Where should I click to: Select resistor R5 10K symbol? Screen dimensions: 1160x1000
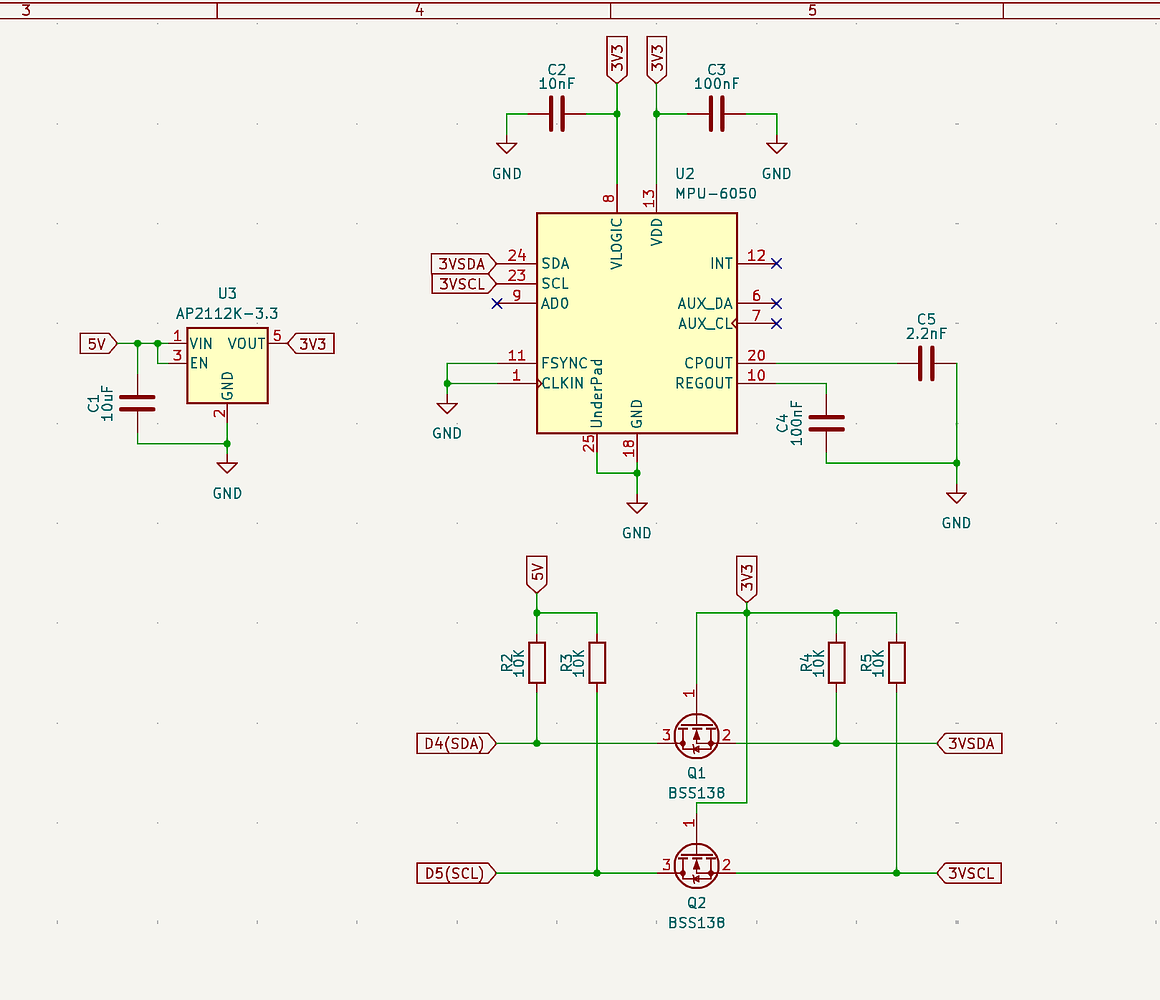[897, 663]
